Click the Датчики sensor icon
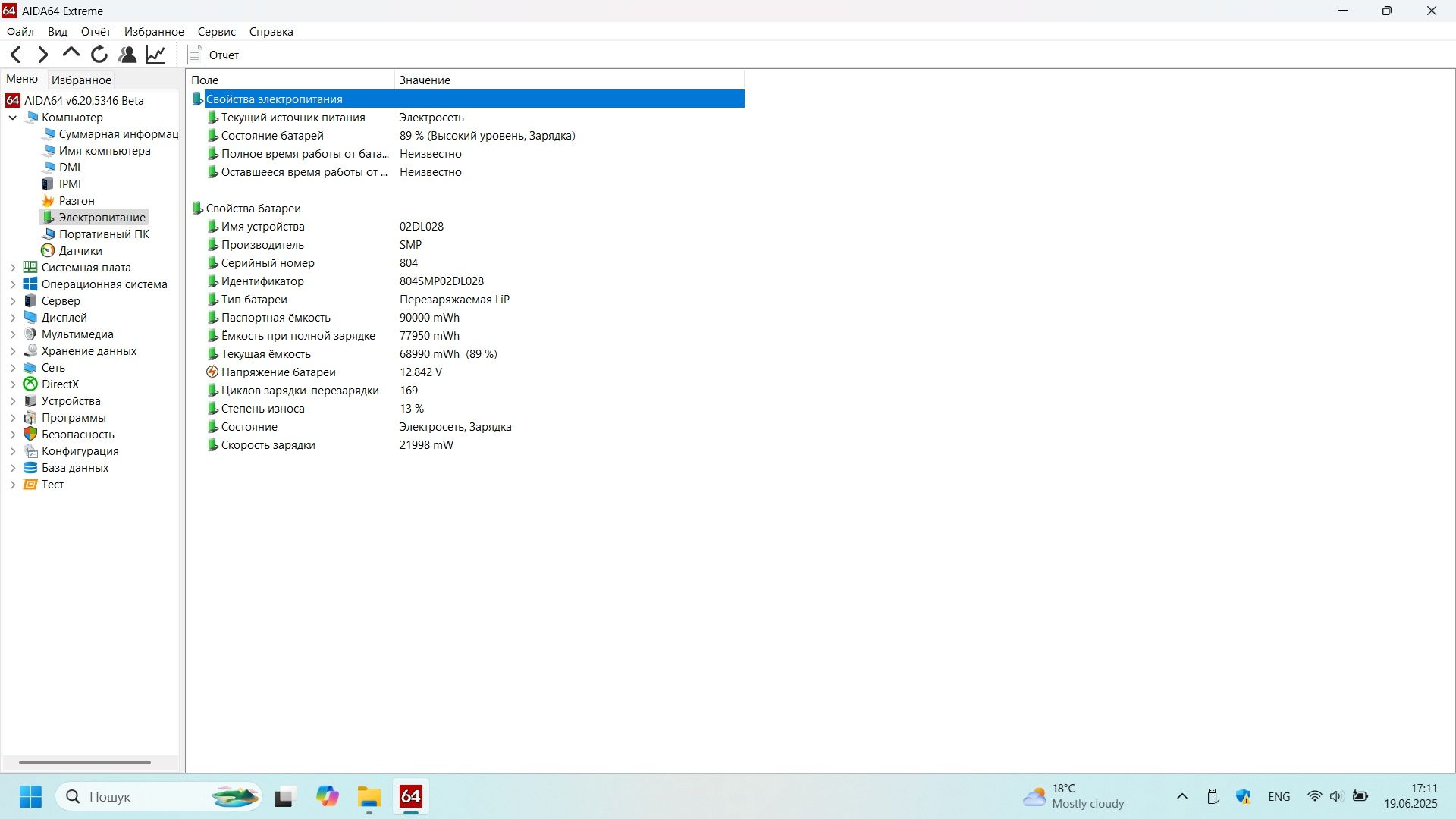 point(48,251)
